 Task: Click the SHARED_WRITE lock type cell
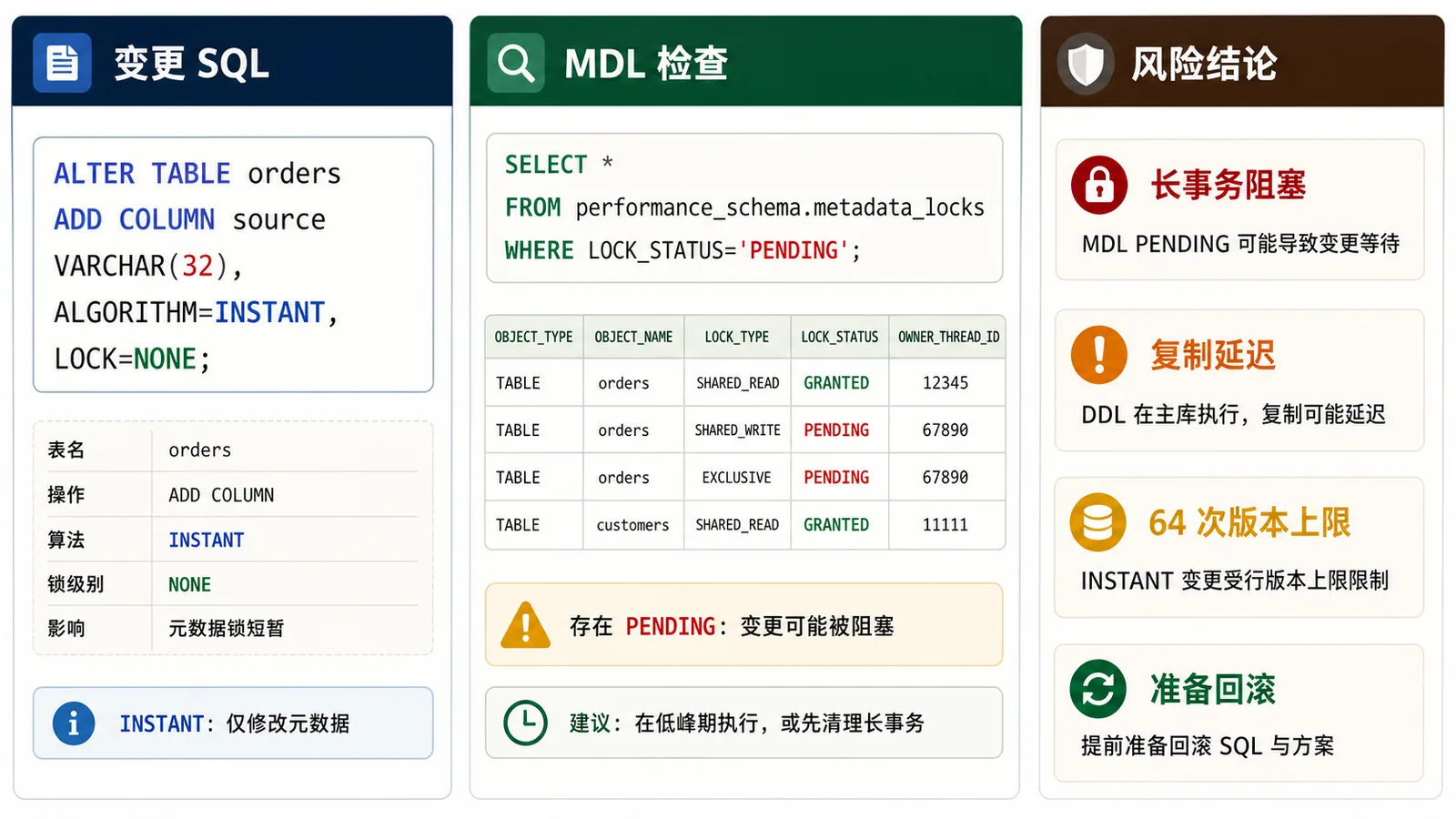tap(737, 430)
